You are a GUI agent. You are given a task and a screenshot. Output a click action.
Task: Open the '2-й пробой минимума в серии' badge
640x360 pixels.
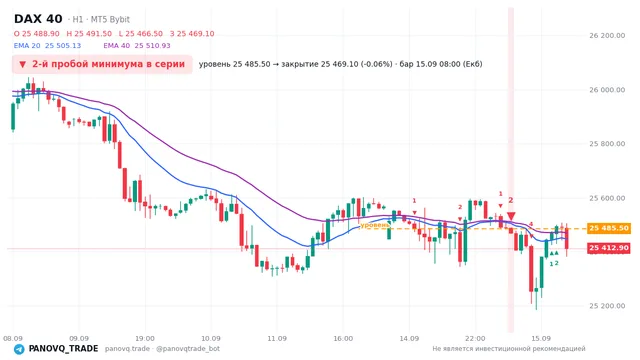coord(102,64)
